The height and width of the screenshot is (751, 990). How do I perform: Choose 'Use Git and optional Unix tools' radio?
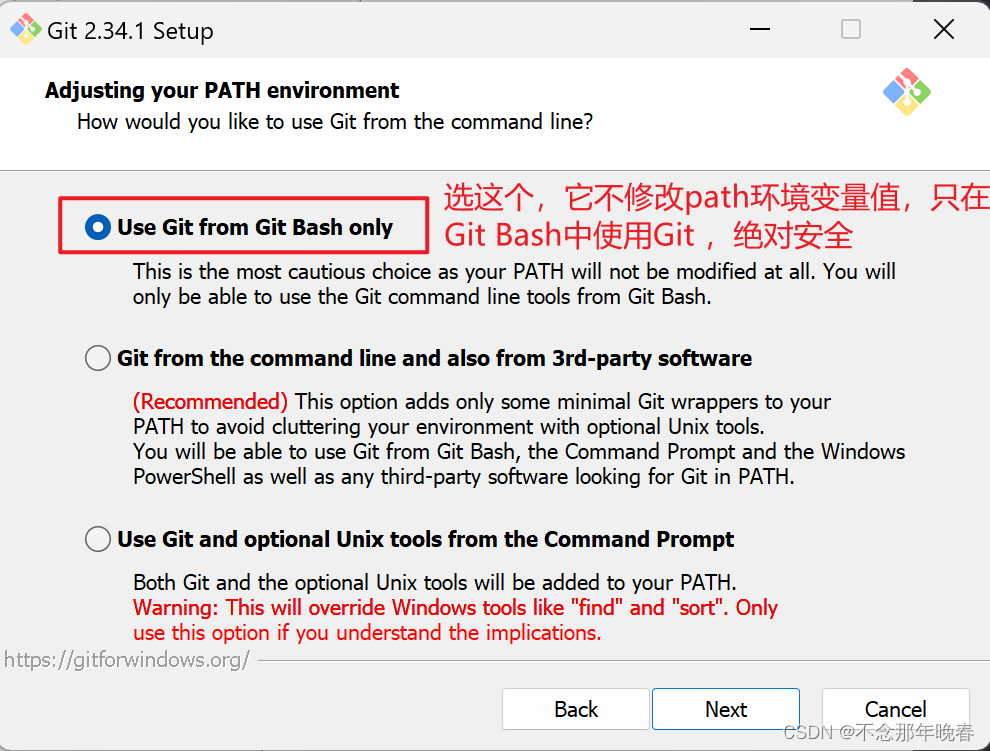(98, 539)
